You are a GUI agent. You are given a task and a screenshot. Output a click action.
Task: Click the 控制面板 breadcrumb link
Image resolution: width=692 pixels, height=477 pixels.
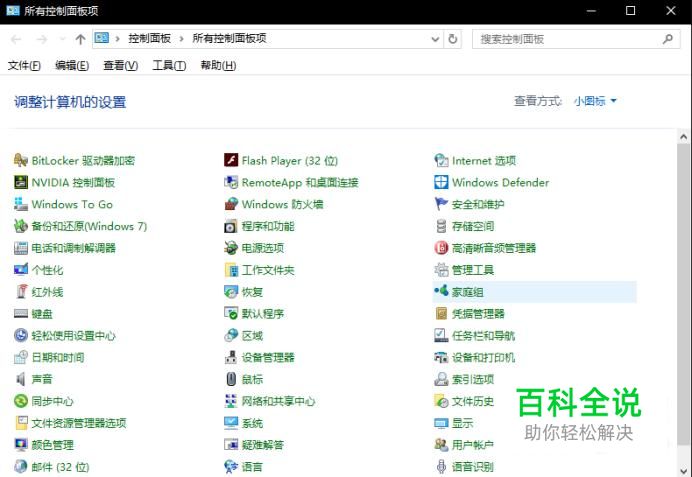pos(150,38)
